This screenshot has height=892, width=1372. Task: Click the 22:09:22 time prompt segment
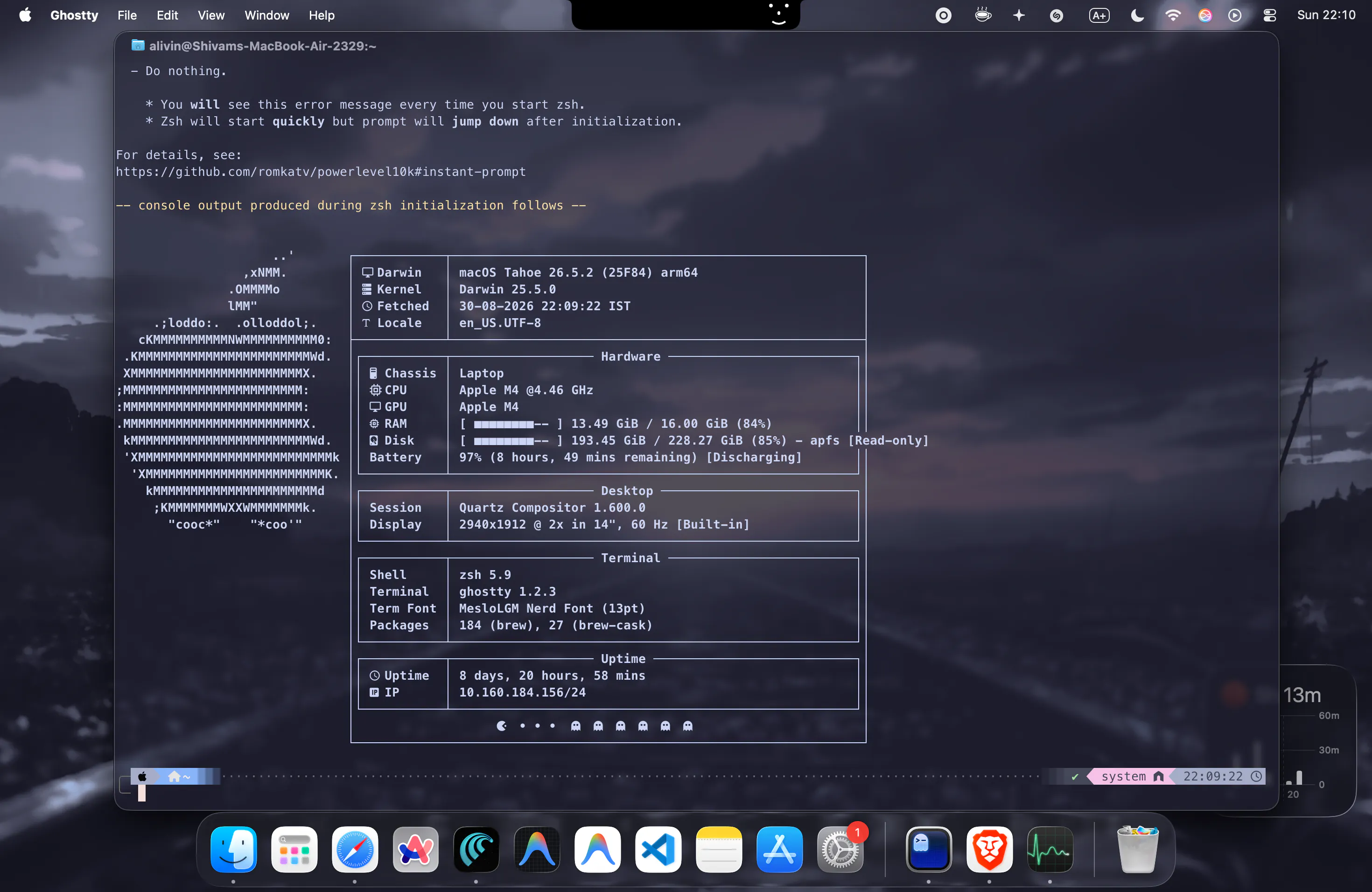[1222, 776]
